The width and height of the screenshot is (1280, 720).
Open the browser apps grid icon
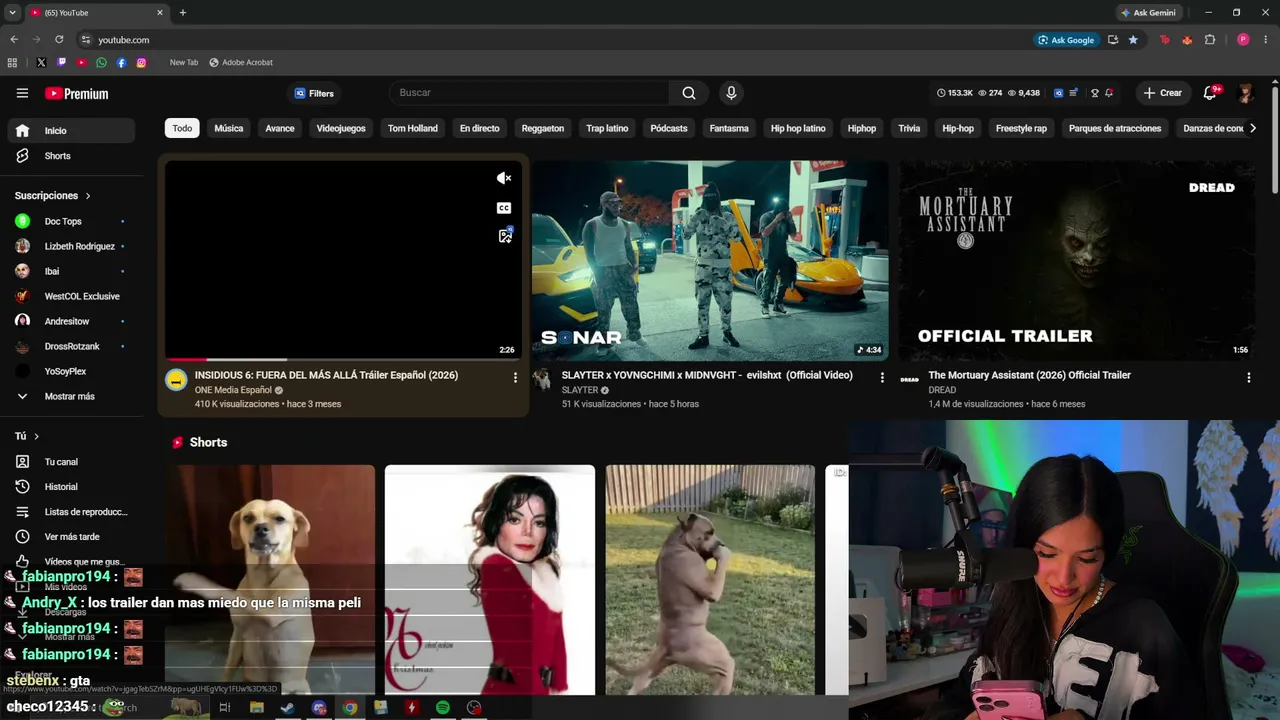point(12,62)
